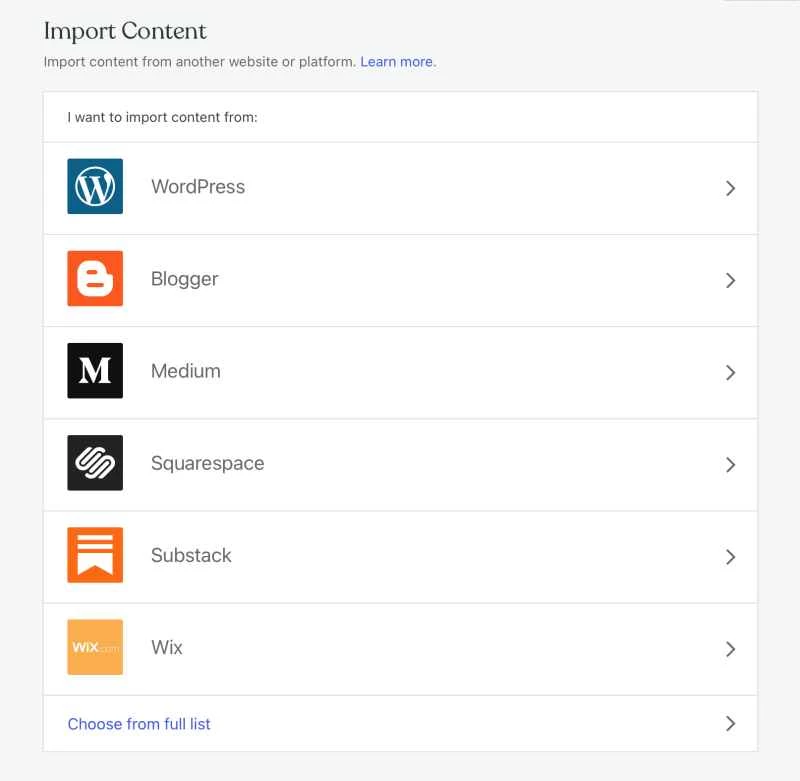
Task: Select Medium as import platform
Action: (x=400, y=372)
